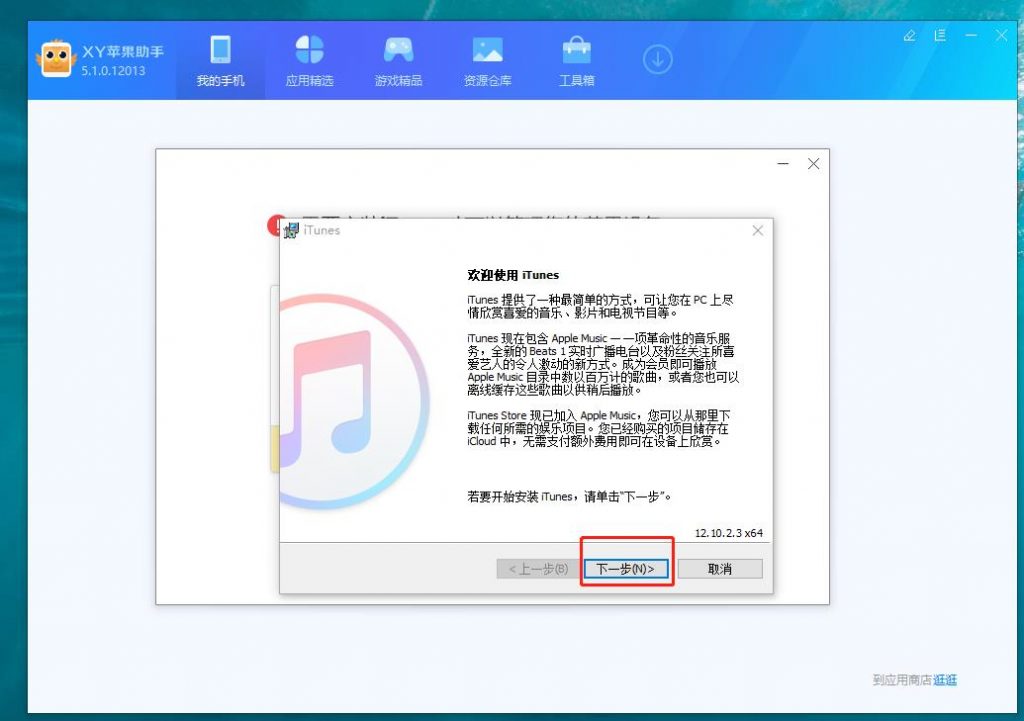Close the iTunes installer window
Image resolution: width=1024 pixels, height=721 pixels.
pyautogui.click(x=757, y=230)
